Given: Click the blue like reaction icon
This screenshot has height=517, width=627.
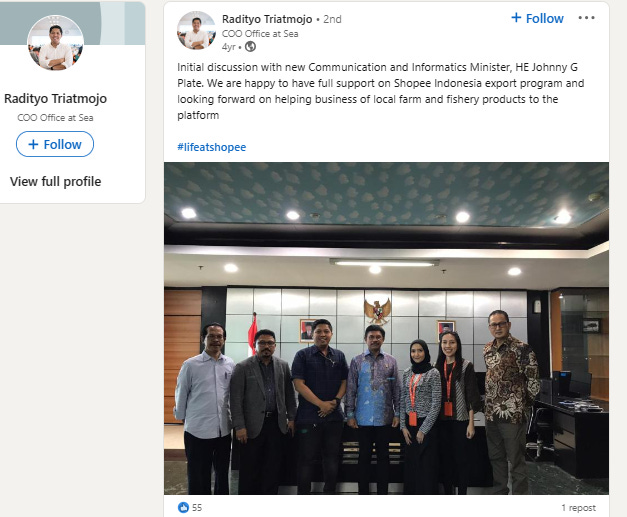Looking at the screenshot, I should coord(183,507).
